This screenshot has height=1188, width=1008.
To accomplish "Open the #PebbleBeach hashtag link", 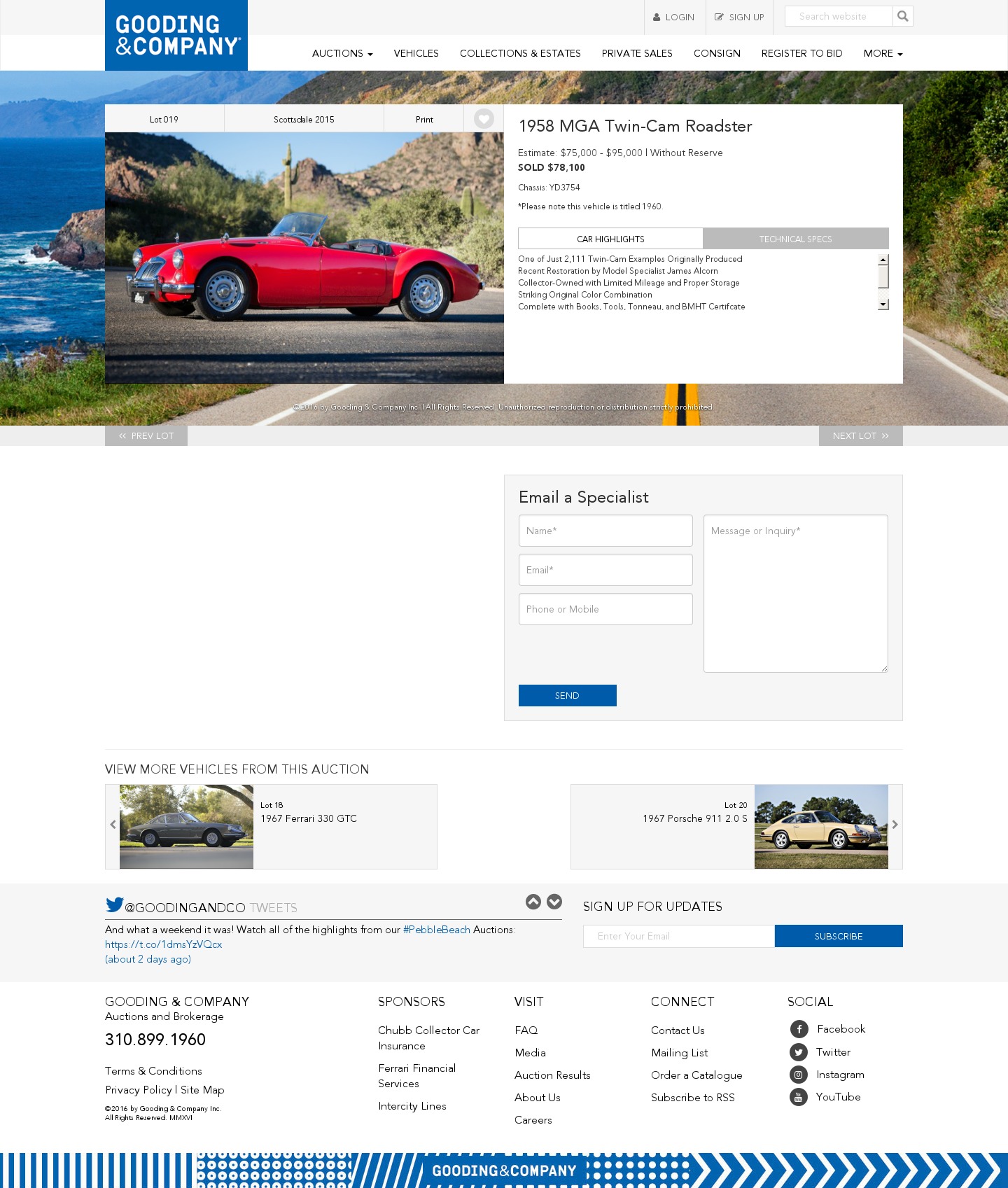I will tap(437, 930).
